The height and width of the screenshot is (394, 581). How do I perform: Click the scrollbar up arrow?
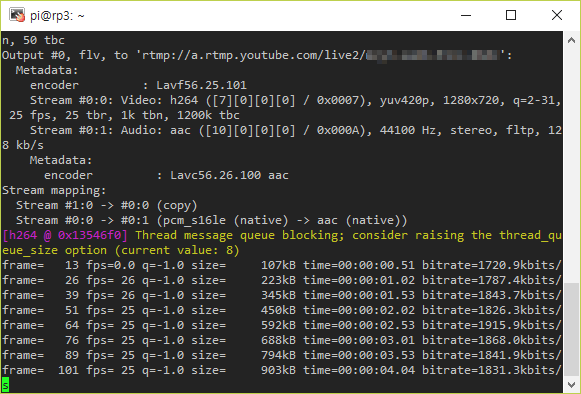[x=571, y=40]
